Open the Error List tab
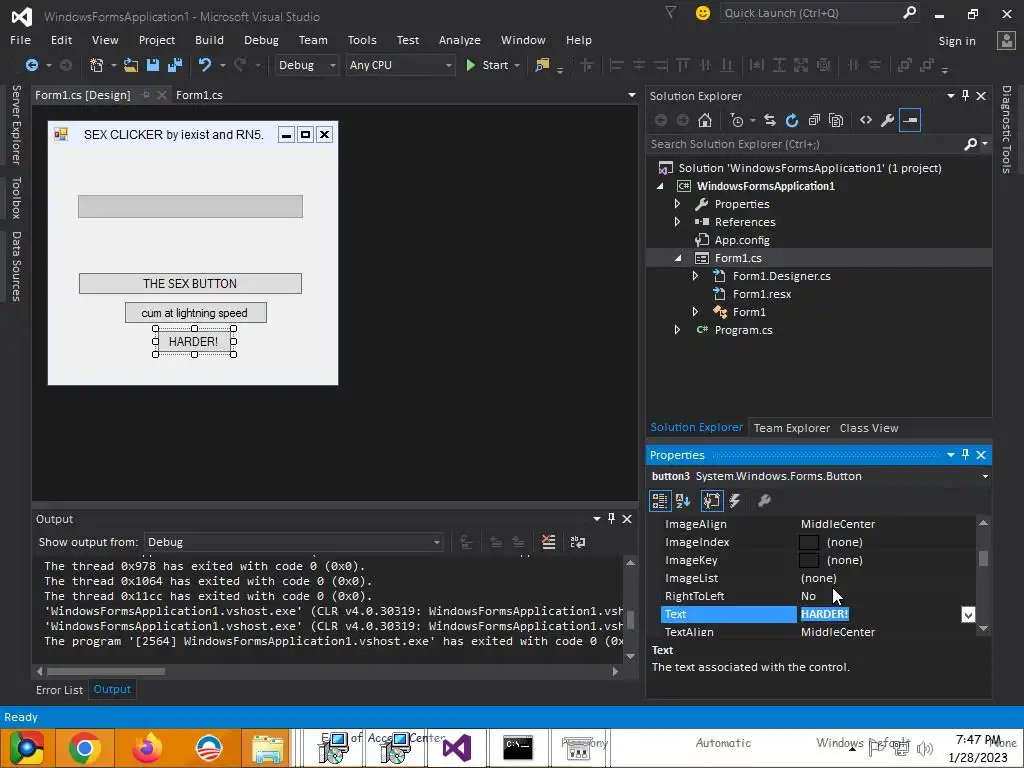 [x=59, y=690]
